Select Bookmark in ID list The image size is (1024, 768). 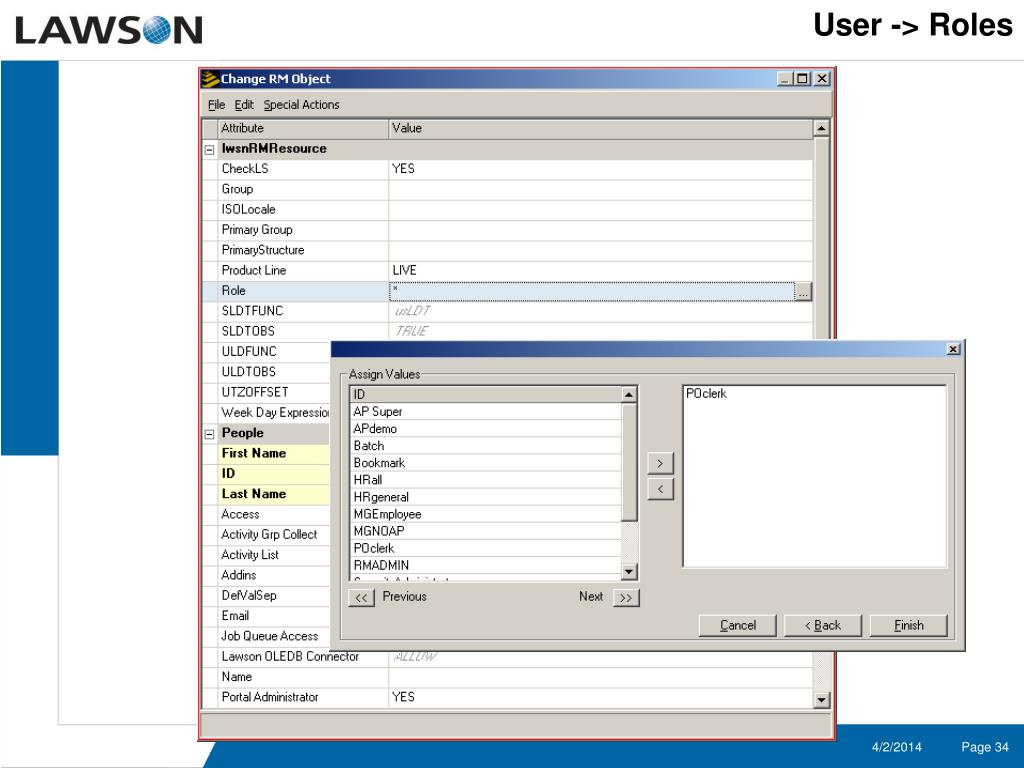(x=486, y=462)
